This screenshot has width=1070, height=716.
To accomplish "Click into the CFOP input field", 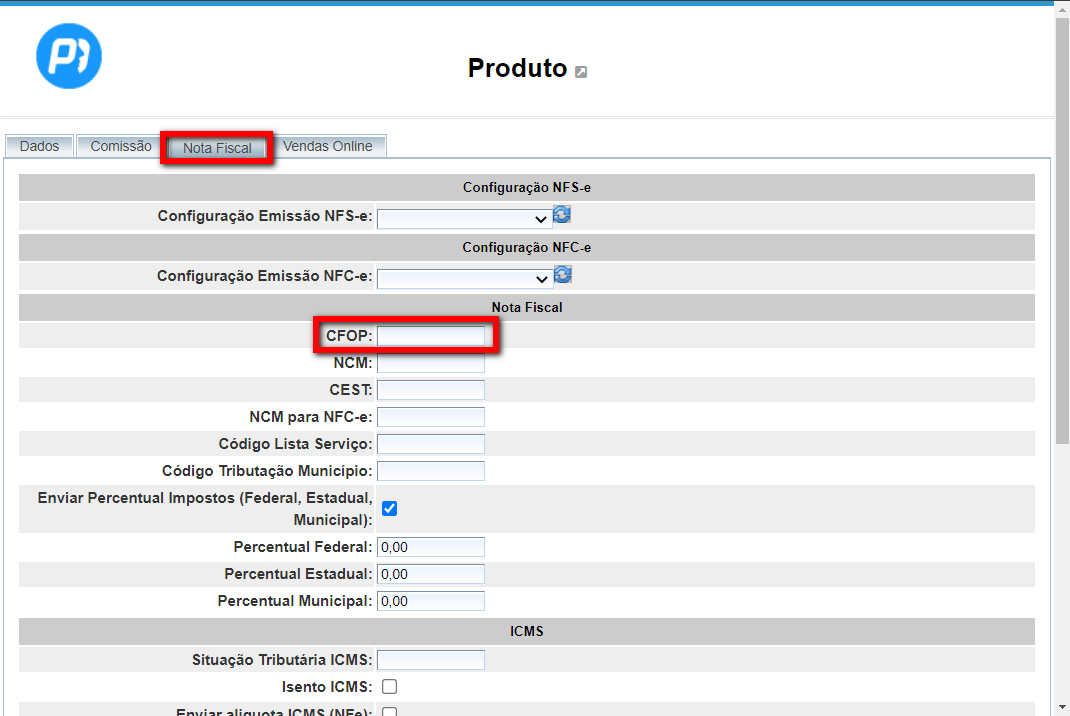I will 430,336.
